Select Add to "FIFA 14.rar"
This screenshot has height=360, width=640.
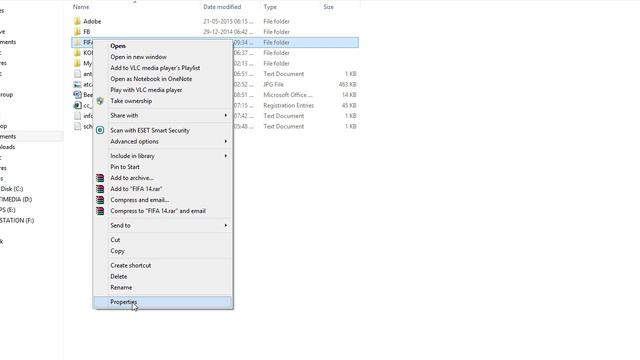click(x=136, y=189)
